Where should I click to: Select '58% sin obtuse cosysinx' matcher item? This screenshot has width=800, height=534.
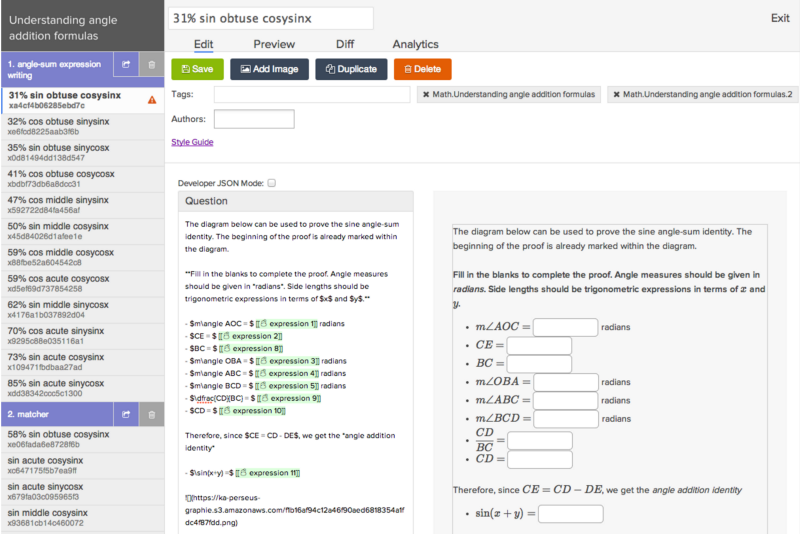[x=83, y=439]
